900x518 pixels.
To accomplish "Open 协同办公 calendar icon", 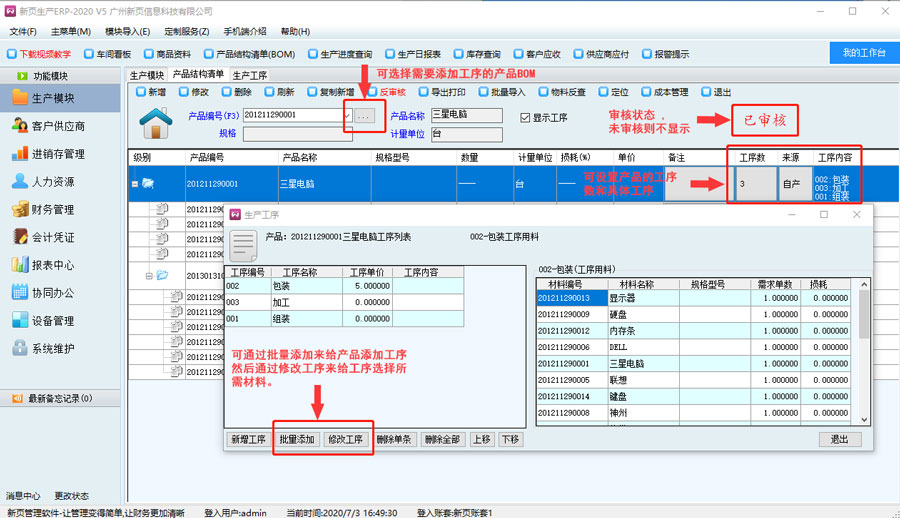I will pos(20,292).
